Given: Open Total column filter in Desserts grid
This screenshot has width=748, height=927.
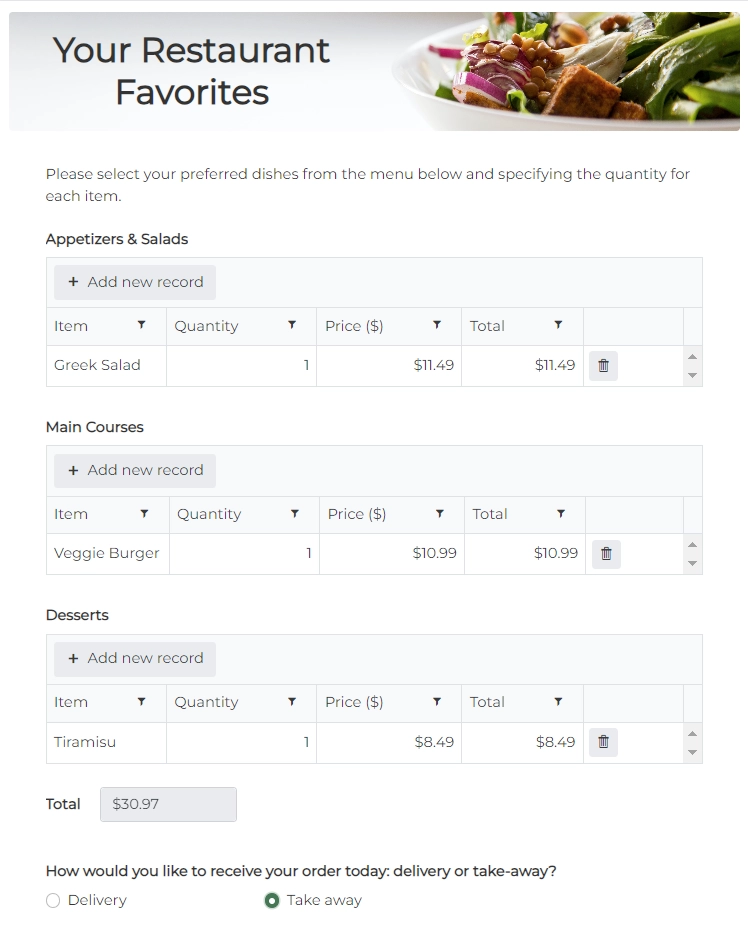Looking at the screenshot, I should 558,702.
